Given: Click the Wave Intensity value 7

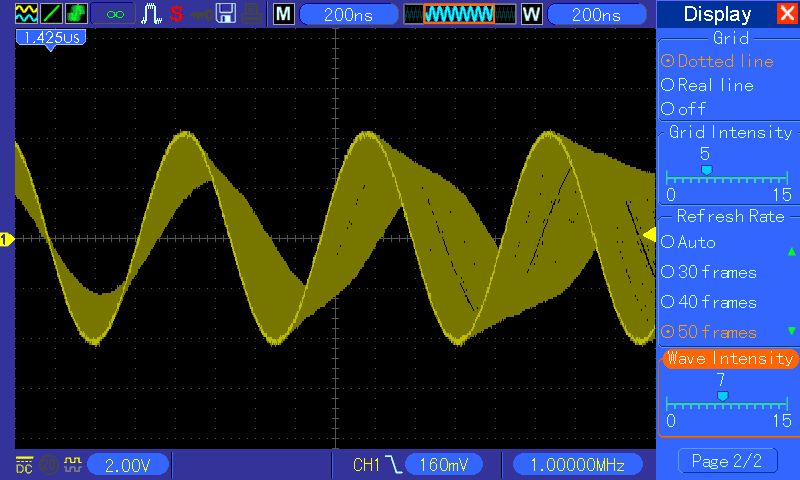Looking at the screenshot, I should pyautogui.click(x=720, y=380).
